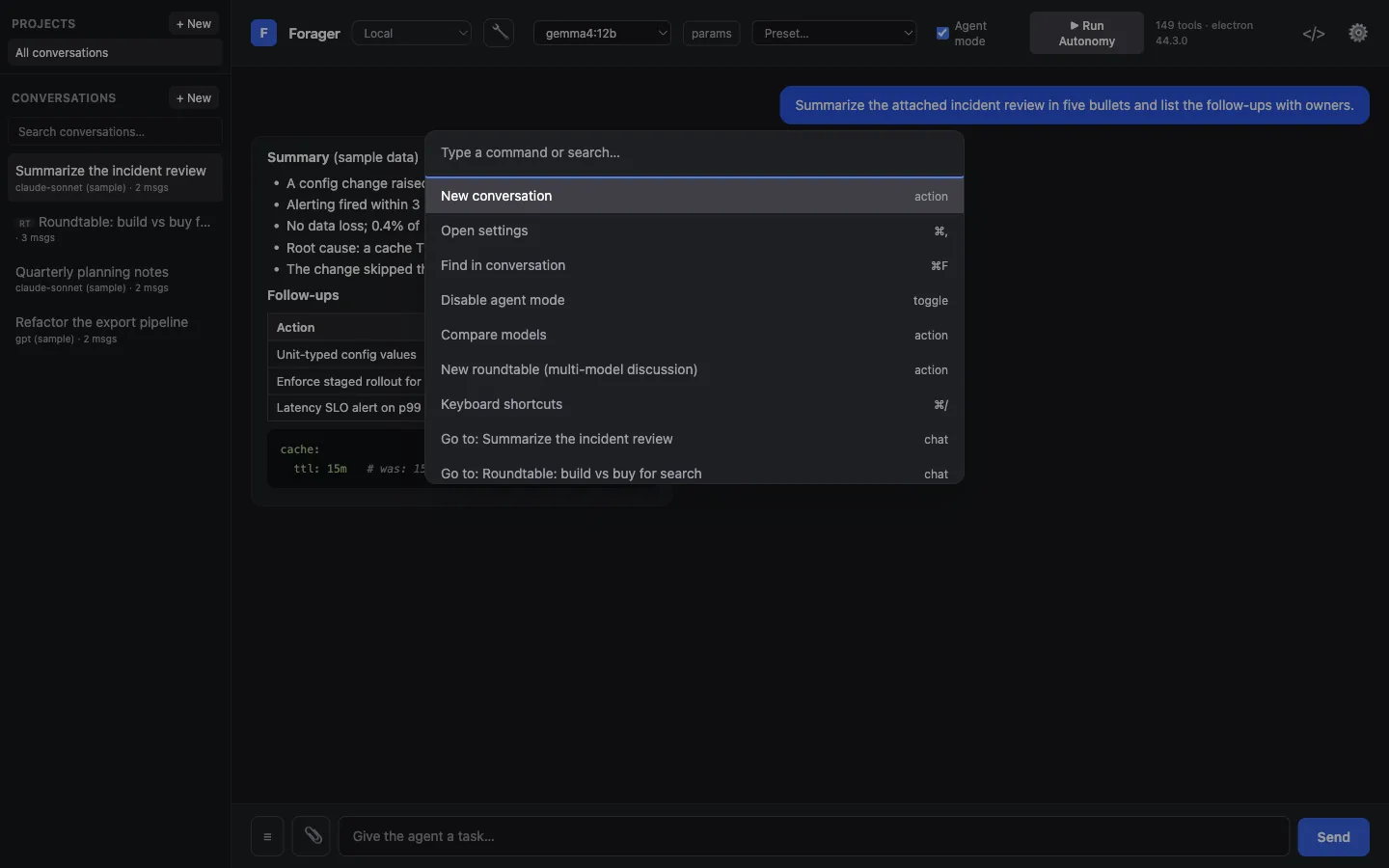Open Quarterly planning notes conversation
This screenshot has height=868, width=1389.
(115, 279)
